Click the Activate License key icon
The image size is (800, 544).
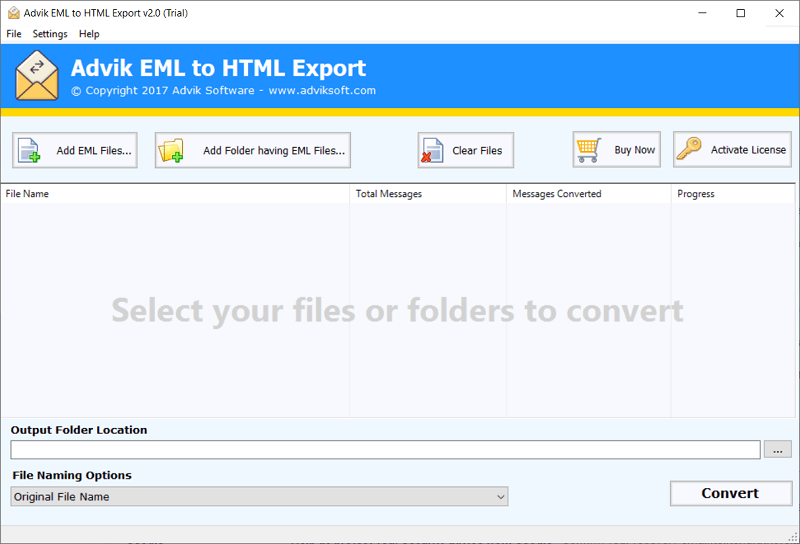[689, 149]
